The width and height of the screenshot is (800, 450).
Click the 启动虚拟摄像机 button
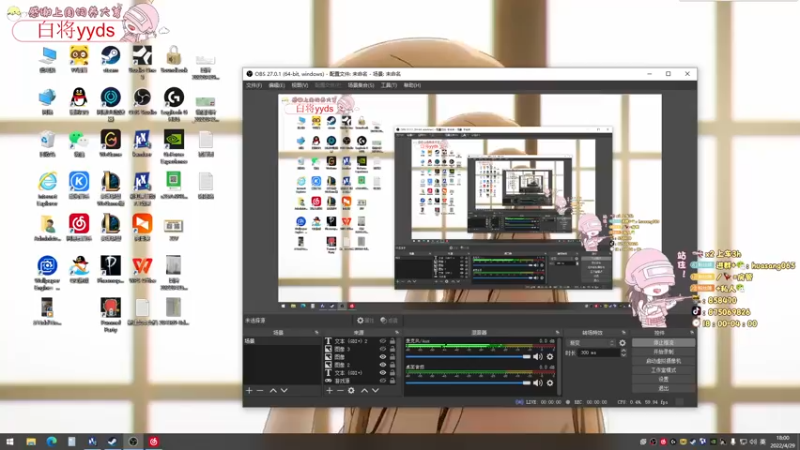point(663,361)
